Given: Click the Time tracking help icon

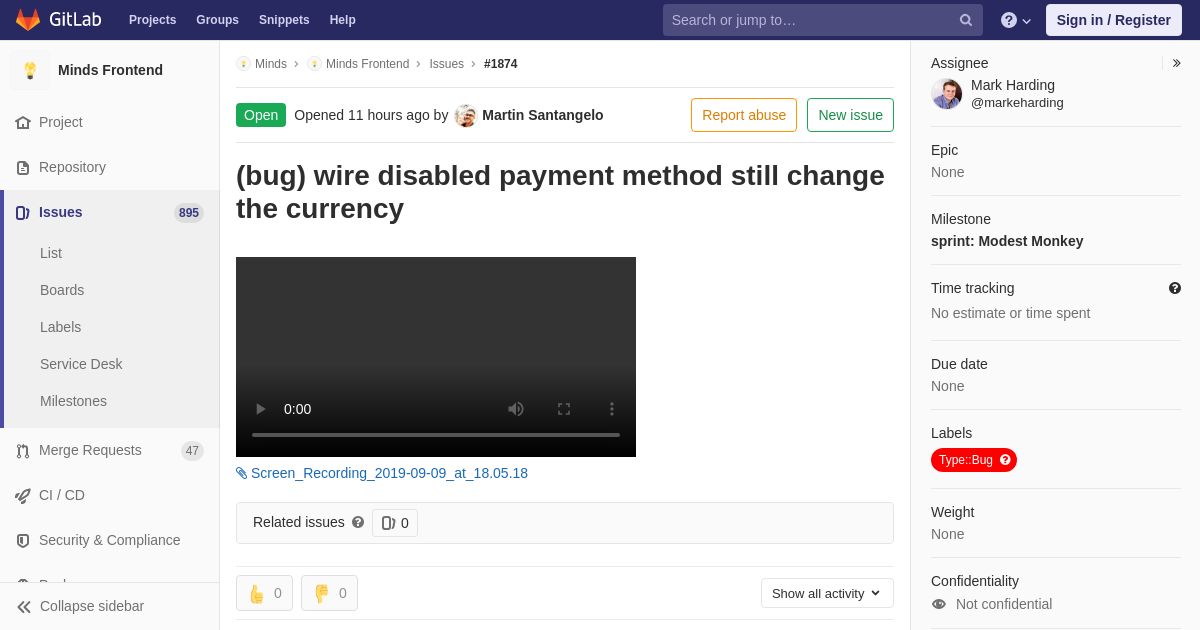Looking at the screenshot, I should click(1175, 288).
